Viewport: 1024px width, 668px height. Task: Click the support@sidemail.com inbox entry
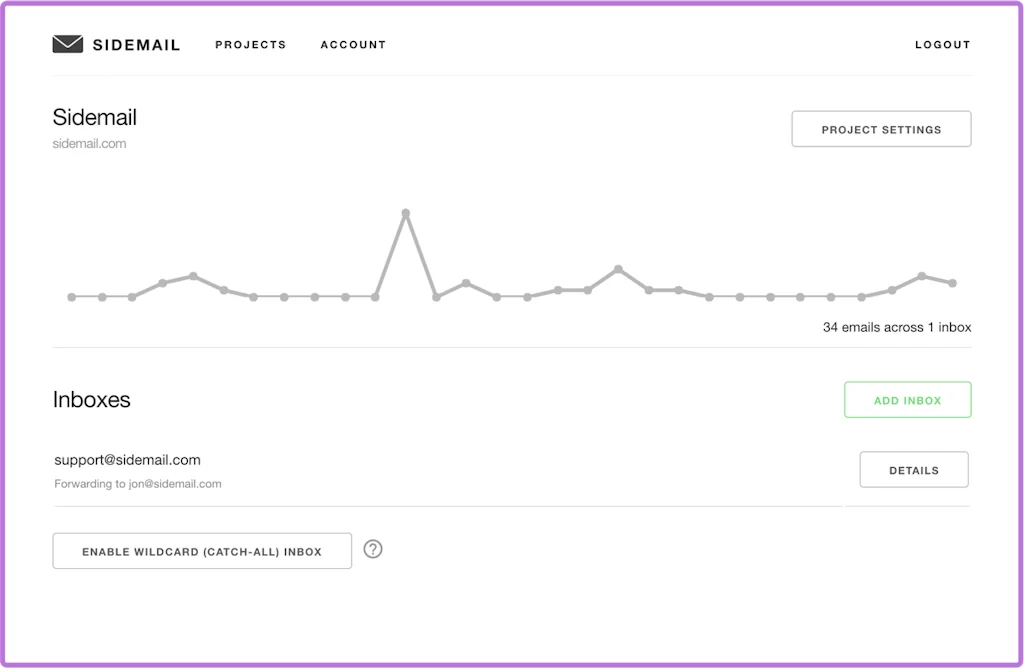coord(127,459)
